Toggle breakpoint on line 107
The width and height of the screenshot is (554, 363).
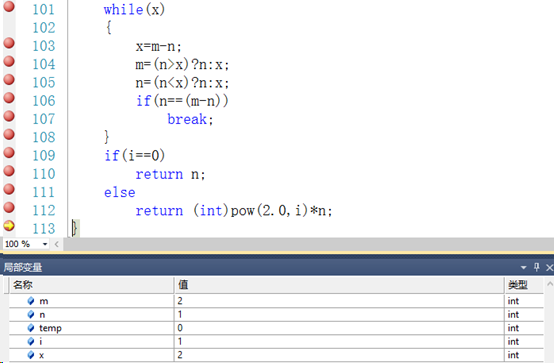(x=9, y=116)
